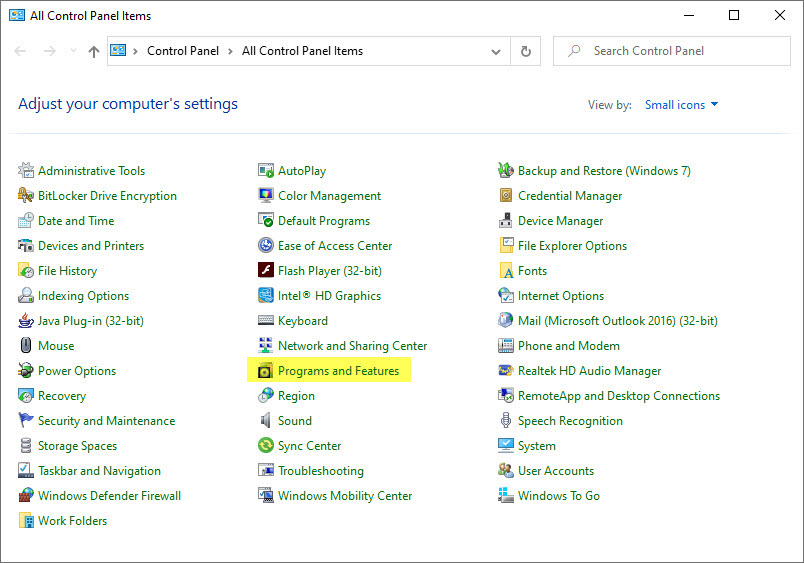This screenshot has height=563, width=804.
Task: Open the Default Programs link
Action: click(x=324, y=220)
